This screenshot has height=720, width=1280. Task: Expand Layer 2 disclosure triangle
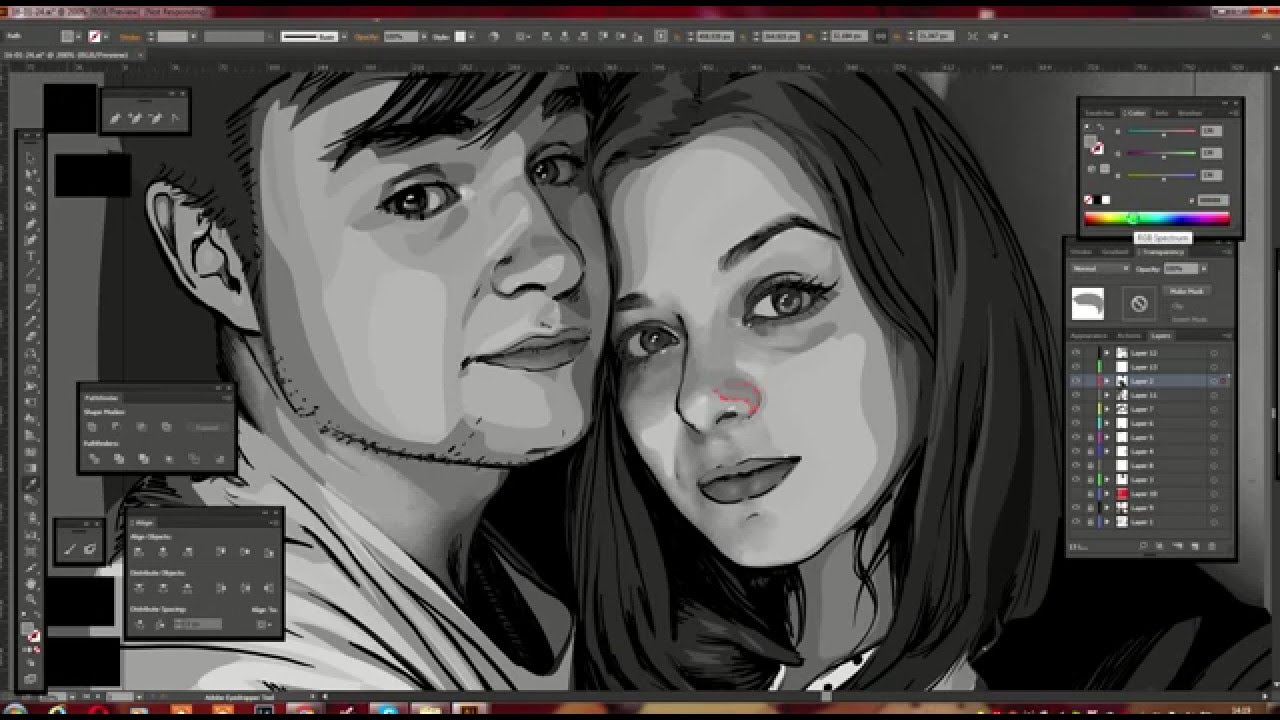pyautogui.click(x=1106, y=381)
